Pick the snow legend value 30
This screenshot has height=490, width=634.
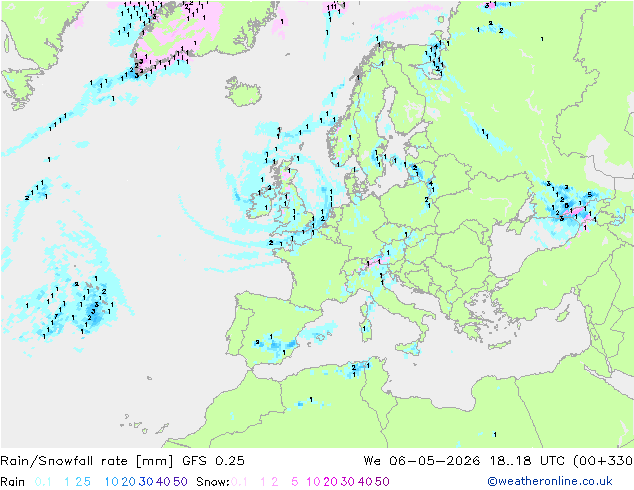pos(348,482)
